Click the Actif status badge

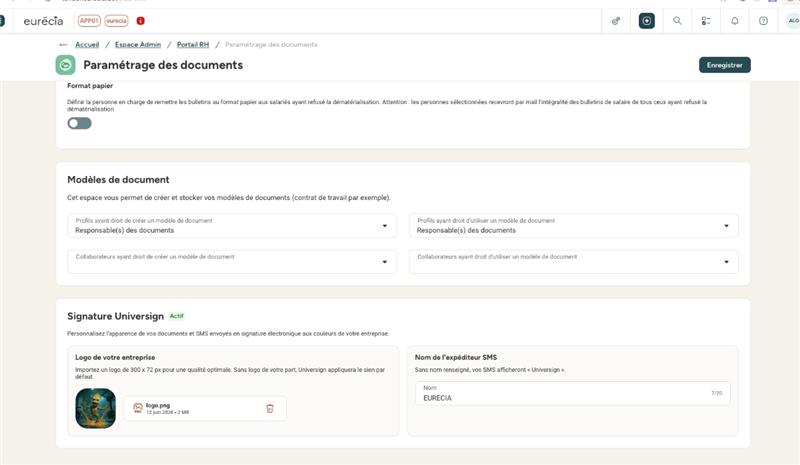pyautogui.click(x=177, y=316)
